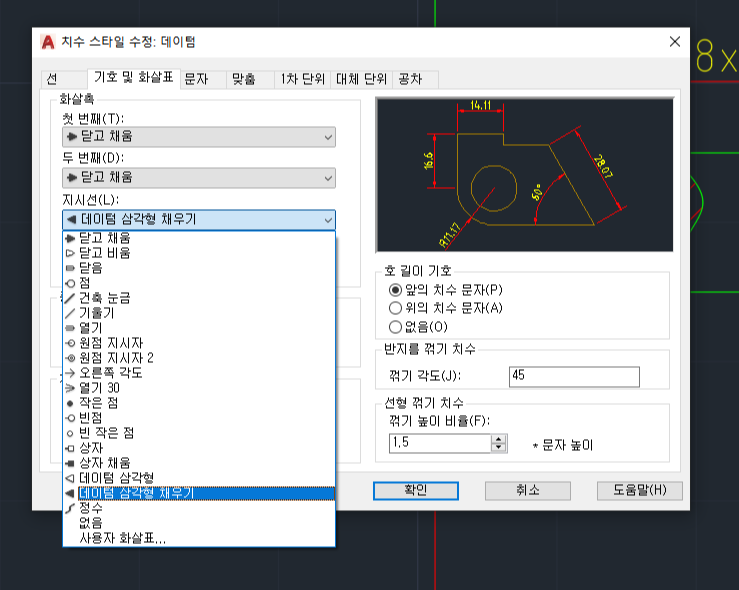Pick the 빈 작은 점 icon
The width and height of the screenshot is (739, 590).
(70, 433)
